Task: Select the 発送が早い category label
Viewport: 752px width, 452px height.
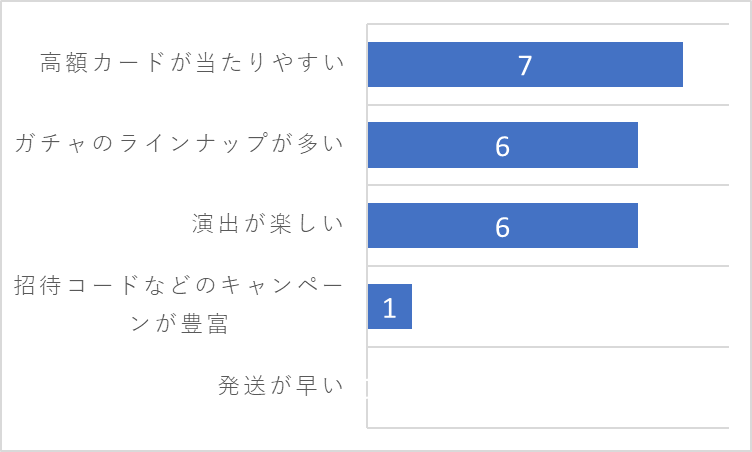Action: [x=281, y=385]
